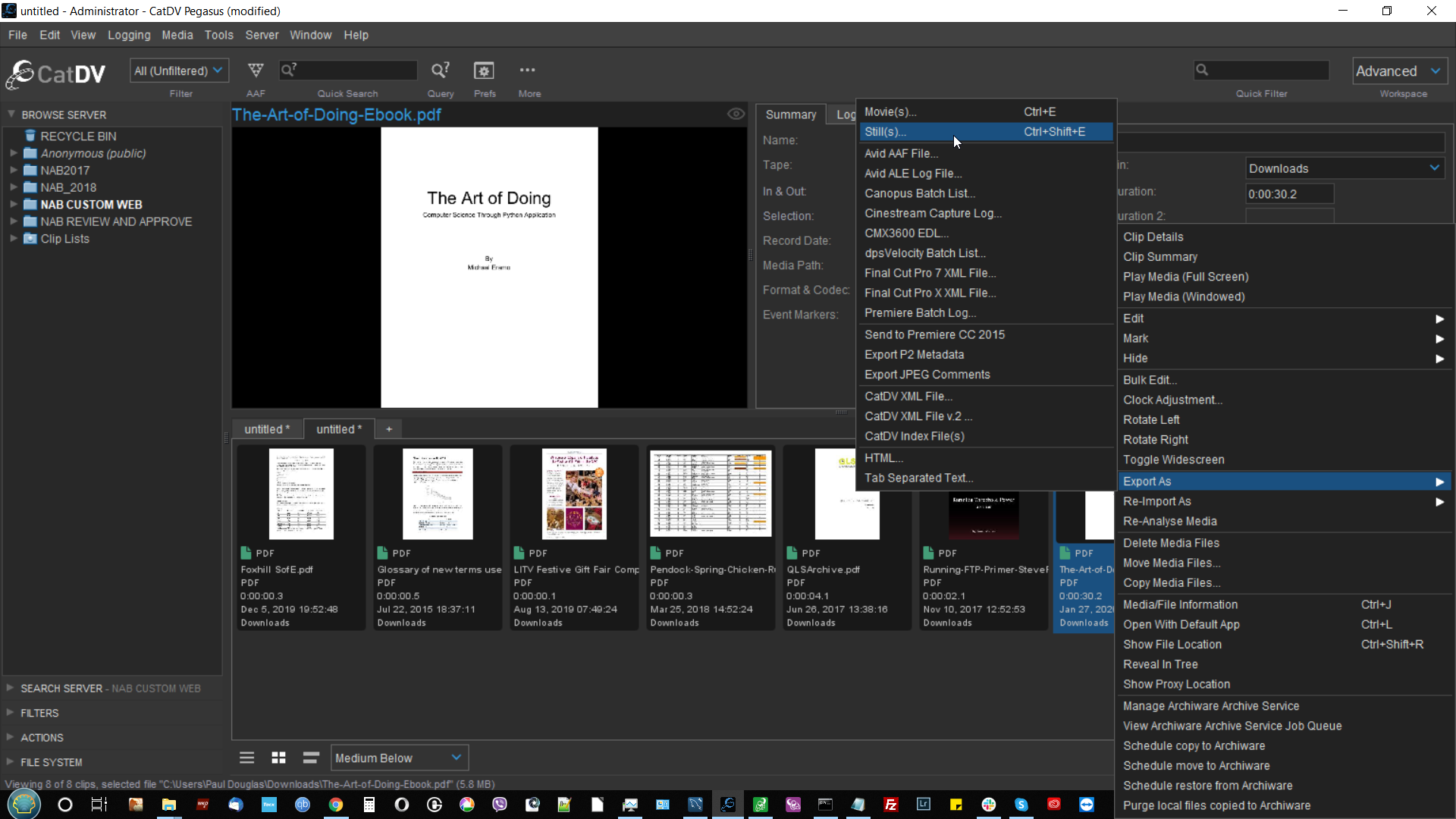Switch to the Summary tab
Image resolution: width=1456 pixels, height=819 pixels.
click(x=790, y=115)
